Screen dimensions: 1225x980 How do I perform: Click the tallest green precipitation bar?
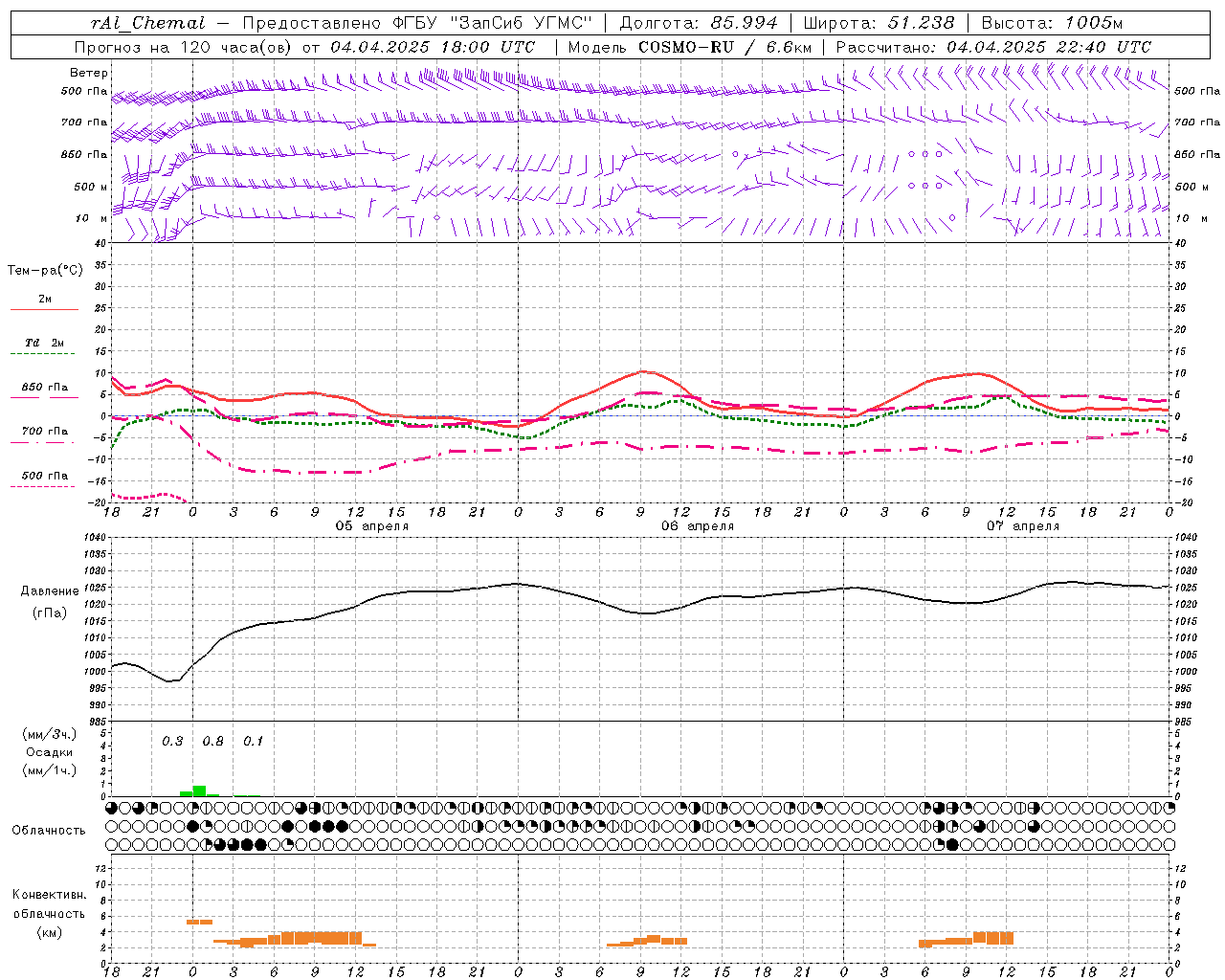click(199, 791)
